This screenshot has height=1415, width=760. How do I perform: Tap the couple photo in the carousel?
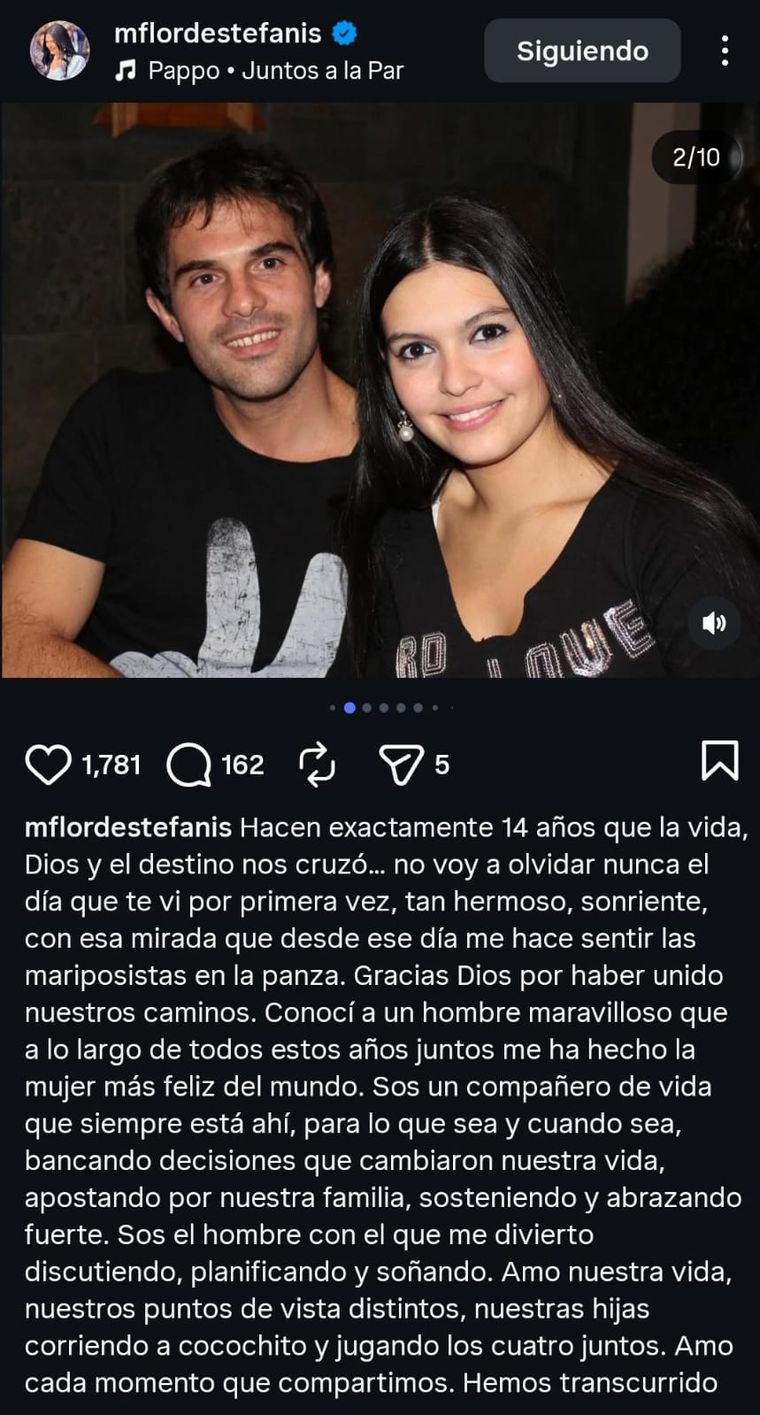tap(380, 390)
